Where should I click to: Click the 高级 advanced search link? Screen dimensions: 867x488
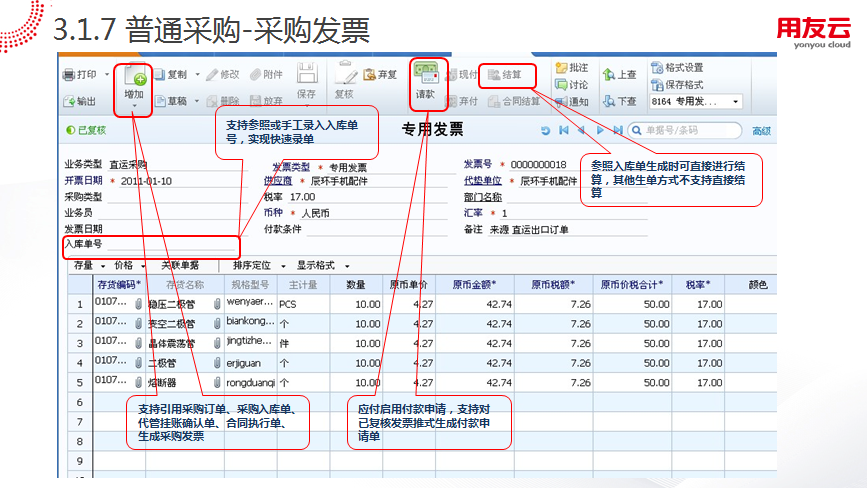point(761,131)
